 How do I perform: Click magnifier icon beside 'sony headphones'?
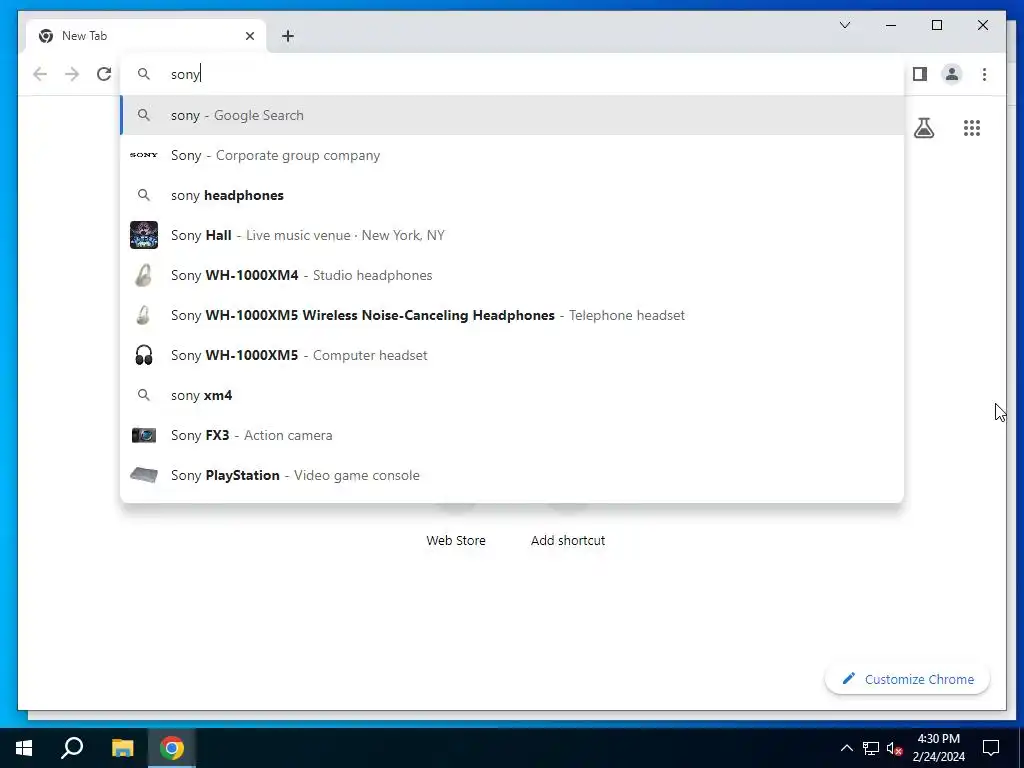click(x=144, y=195)
